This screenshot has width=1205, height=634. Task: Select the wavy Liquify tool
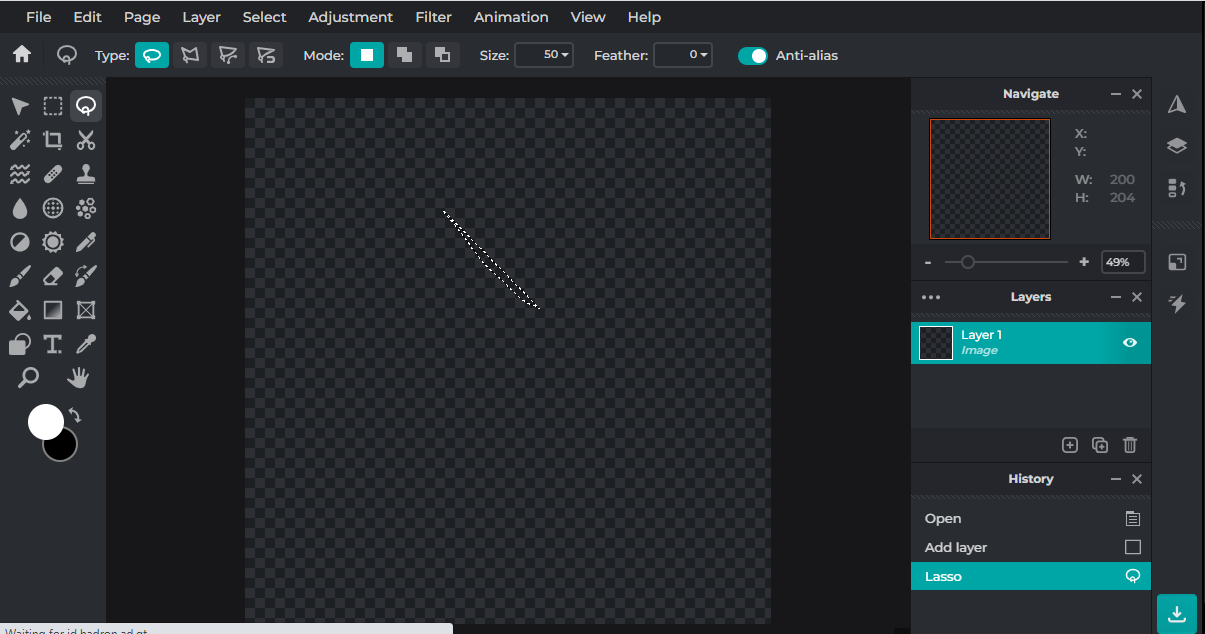tap(20, 175)
